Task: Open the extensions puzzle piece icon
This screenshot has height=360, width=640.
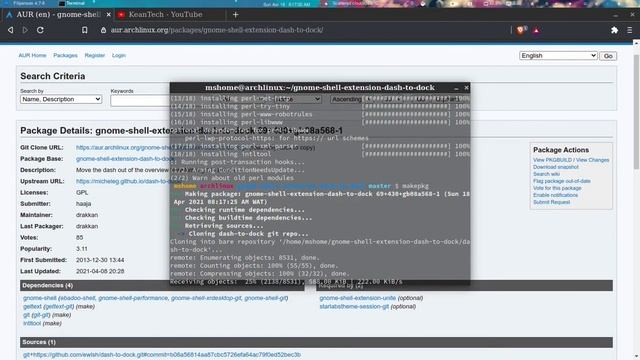Action: [614, 30]
